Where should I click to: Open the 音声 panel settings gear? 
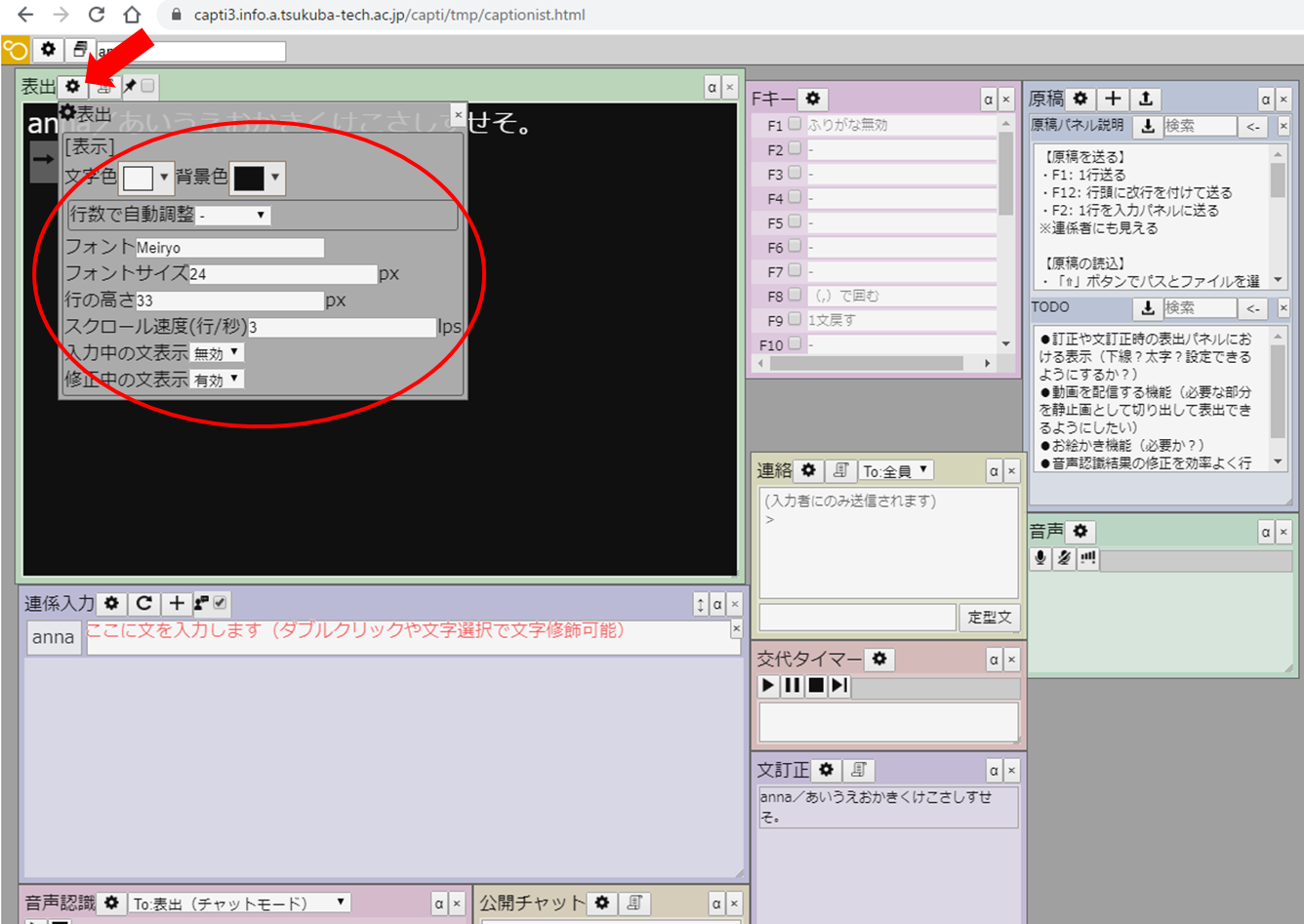click(x=1080, y=531)
